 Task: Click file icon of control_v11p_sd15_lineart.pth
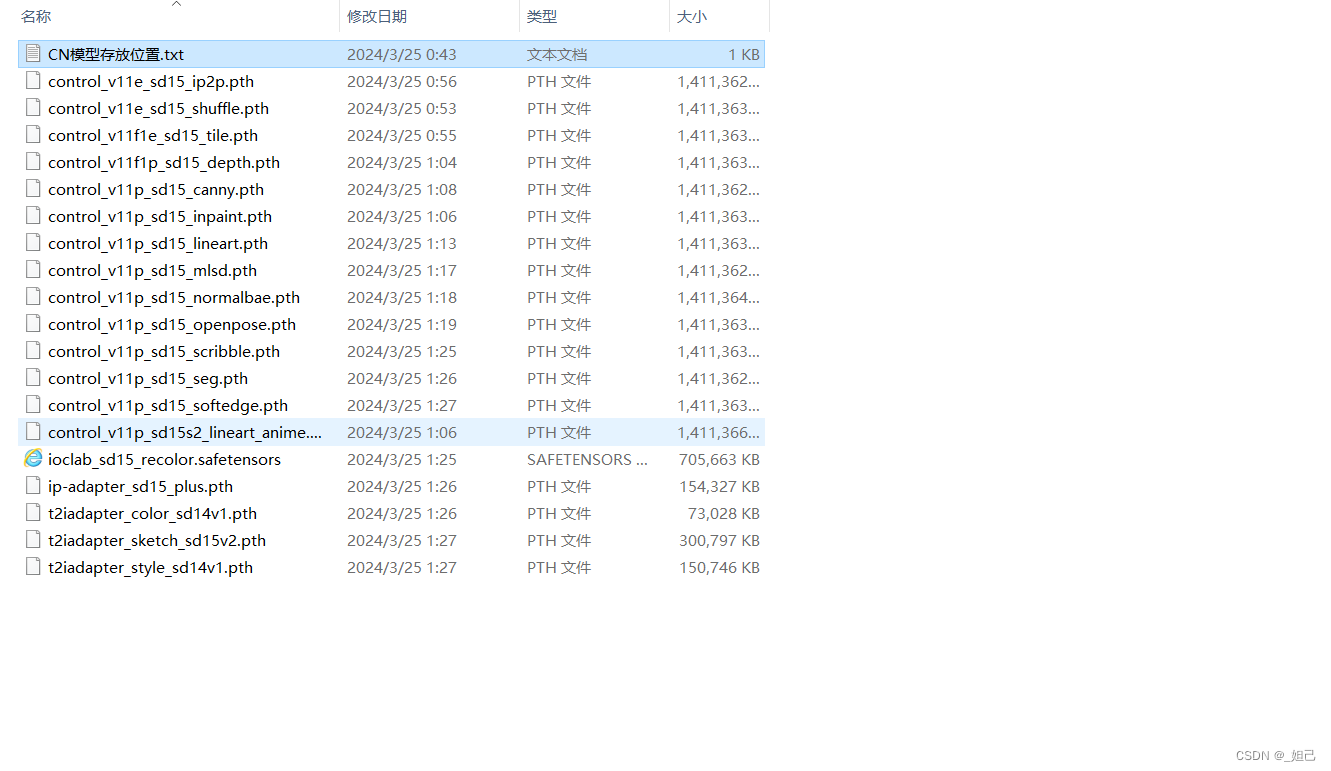33,243
